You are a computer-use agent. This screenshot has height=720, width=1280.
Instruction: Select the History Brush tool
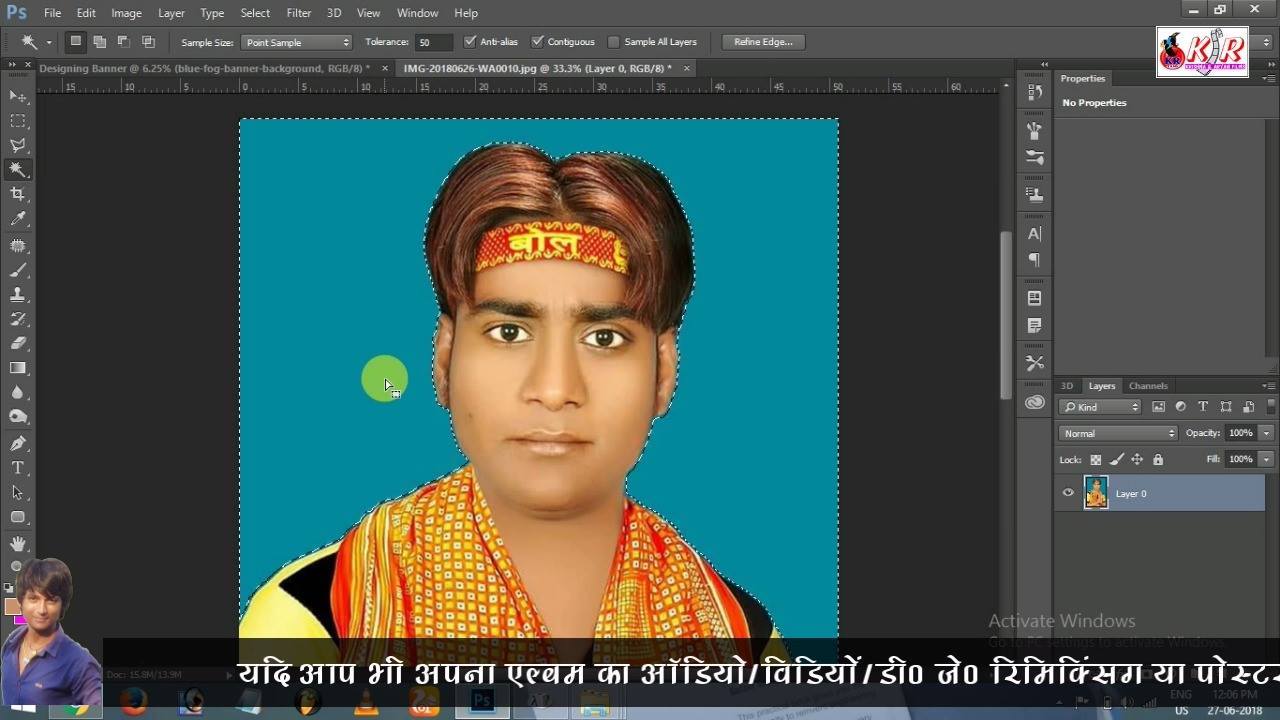click(18, 319)
